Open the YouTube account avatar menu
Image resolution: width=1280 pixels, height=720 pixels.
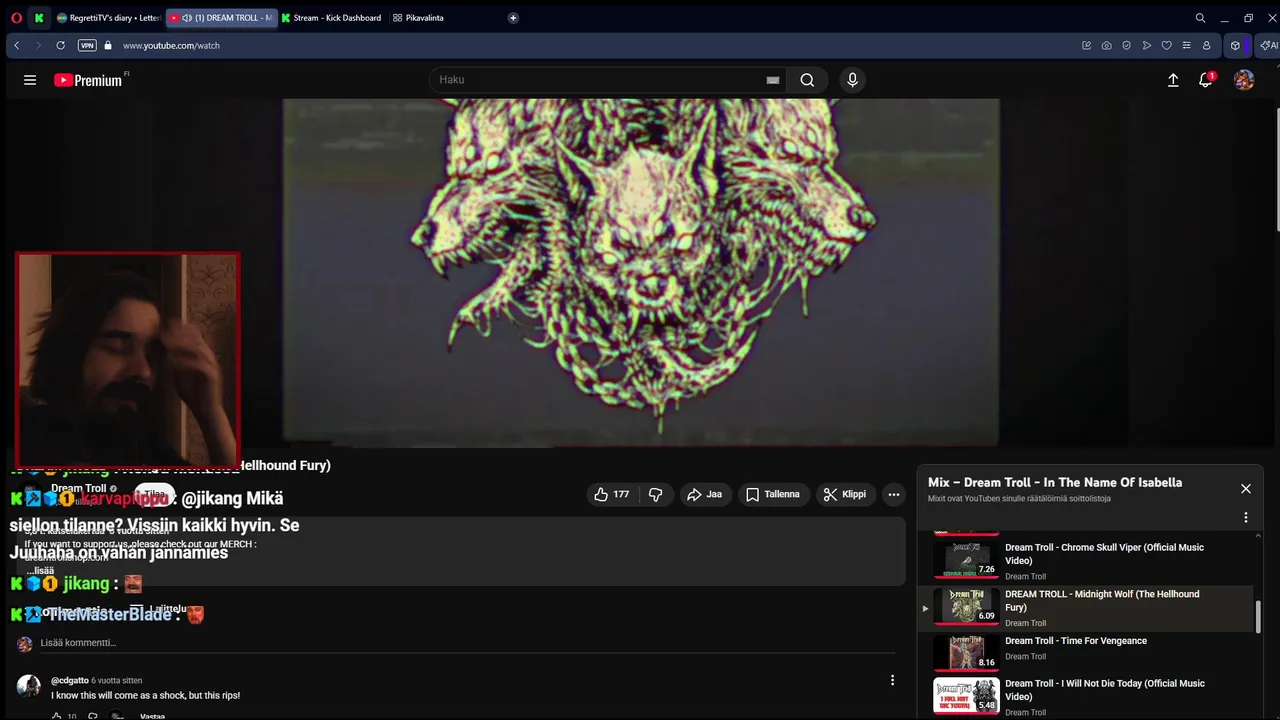click(x=1244, y=80)
